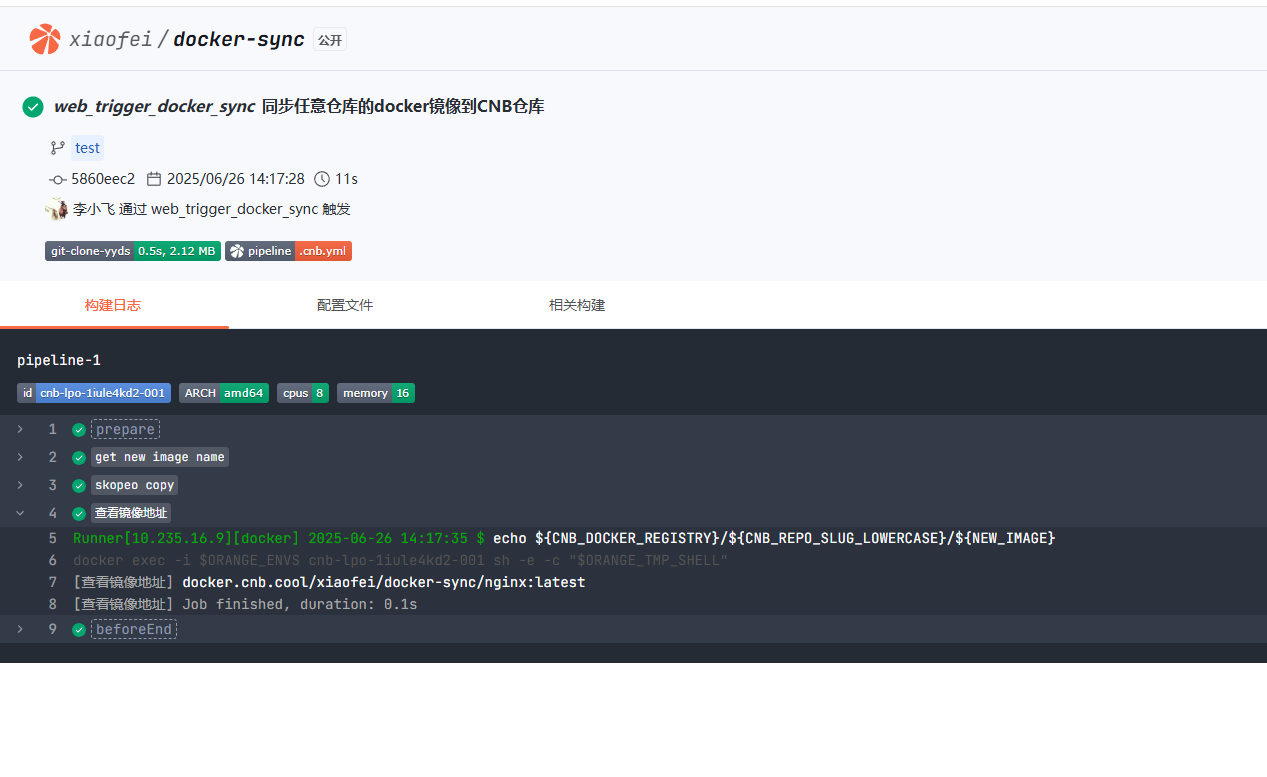This screenshot has height=777, width=1267.
Task: Click the ARCH amd64 badge
Action: [224, 393]
